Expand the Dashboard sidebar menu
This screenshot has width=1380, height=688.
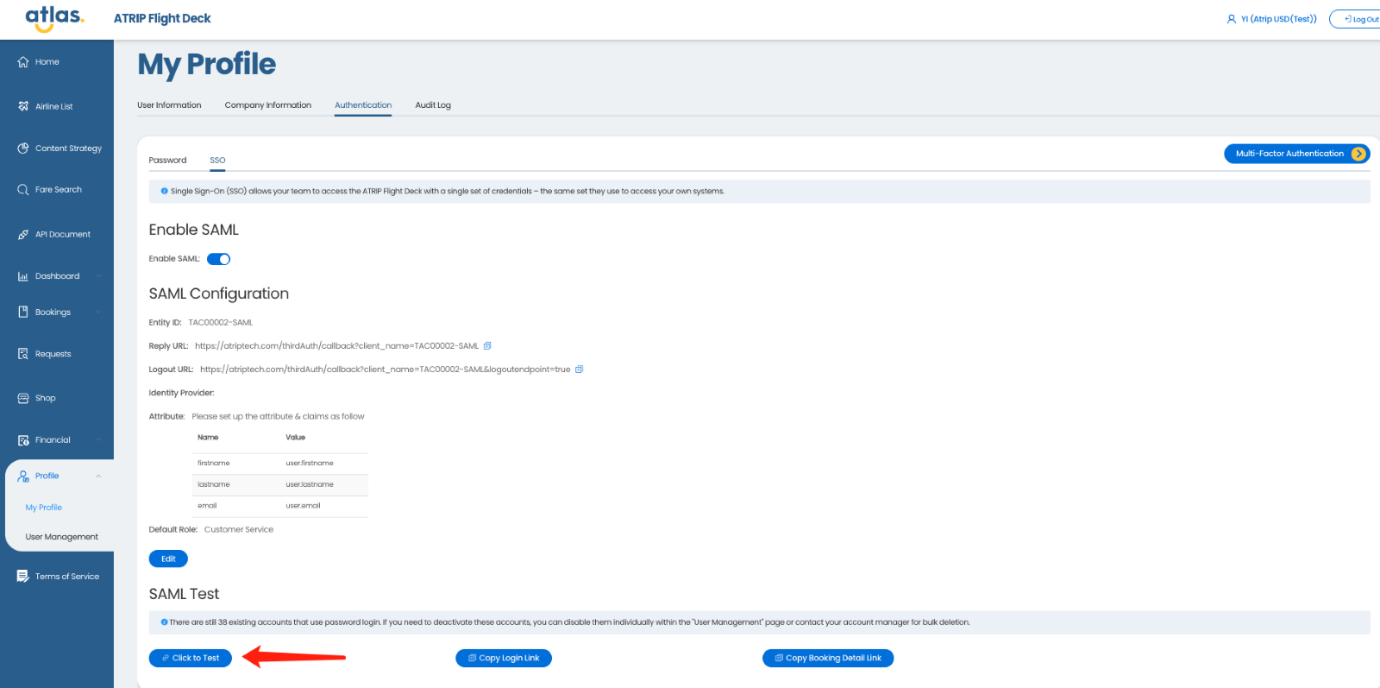98,276
